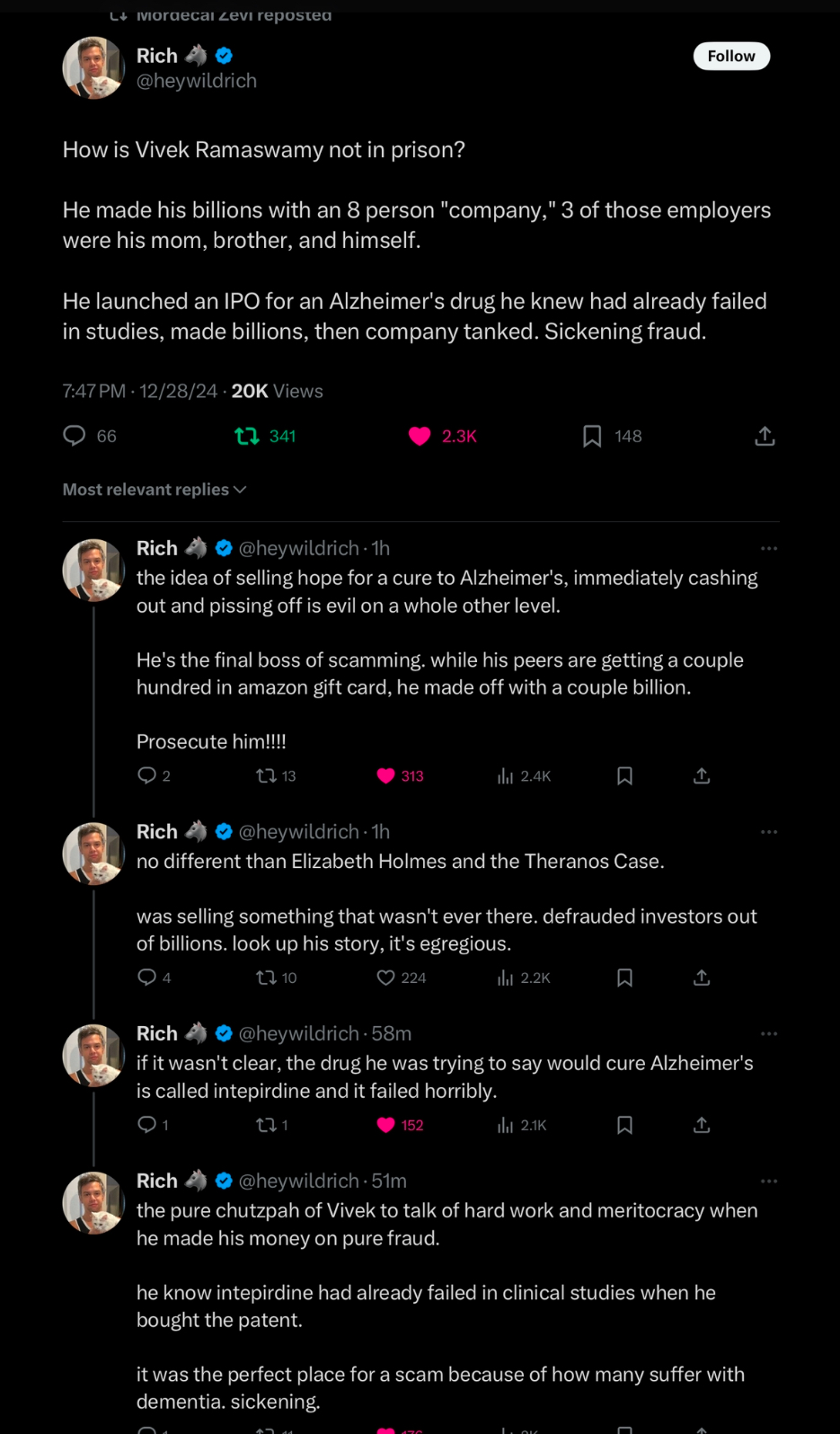Open @heywildrich handle in the post header
This screenshot has width=840, height=1434.
pyautogui.click(x=197, y=81)
